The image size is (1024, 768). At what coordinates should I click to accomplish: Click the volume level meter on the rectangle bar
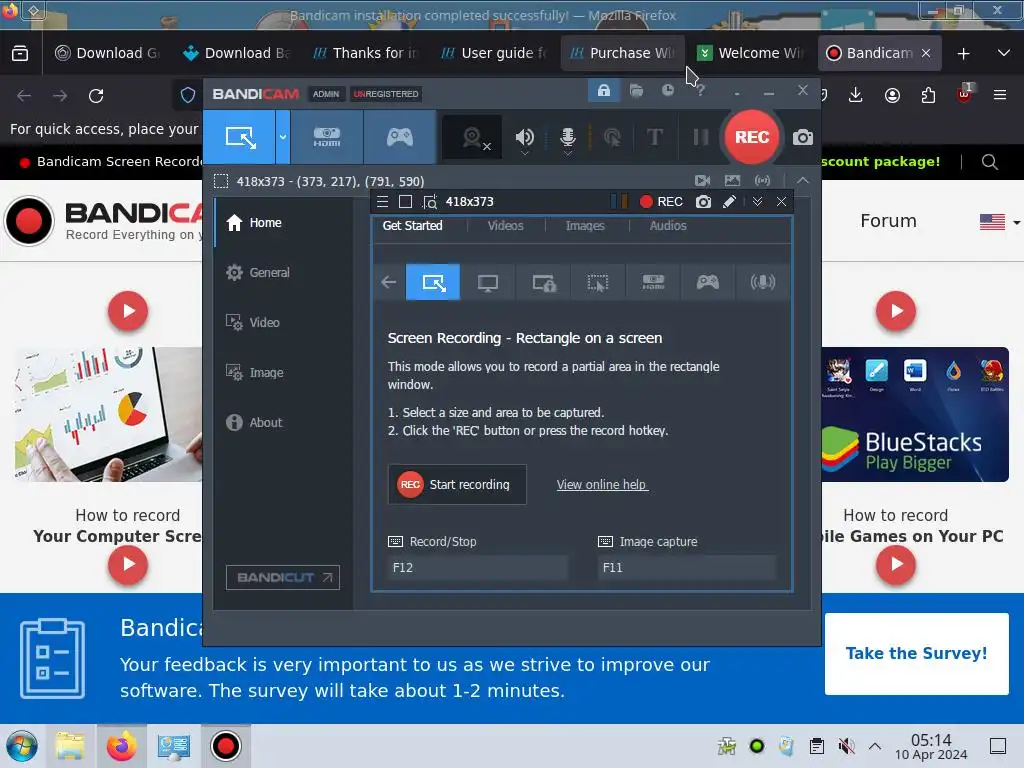pos(618,201)
